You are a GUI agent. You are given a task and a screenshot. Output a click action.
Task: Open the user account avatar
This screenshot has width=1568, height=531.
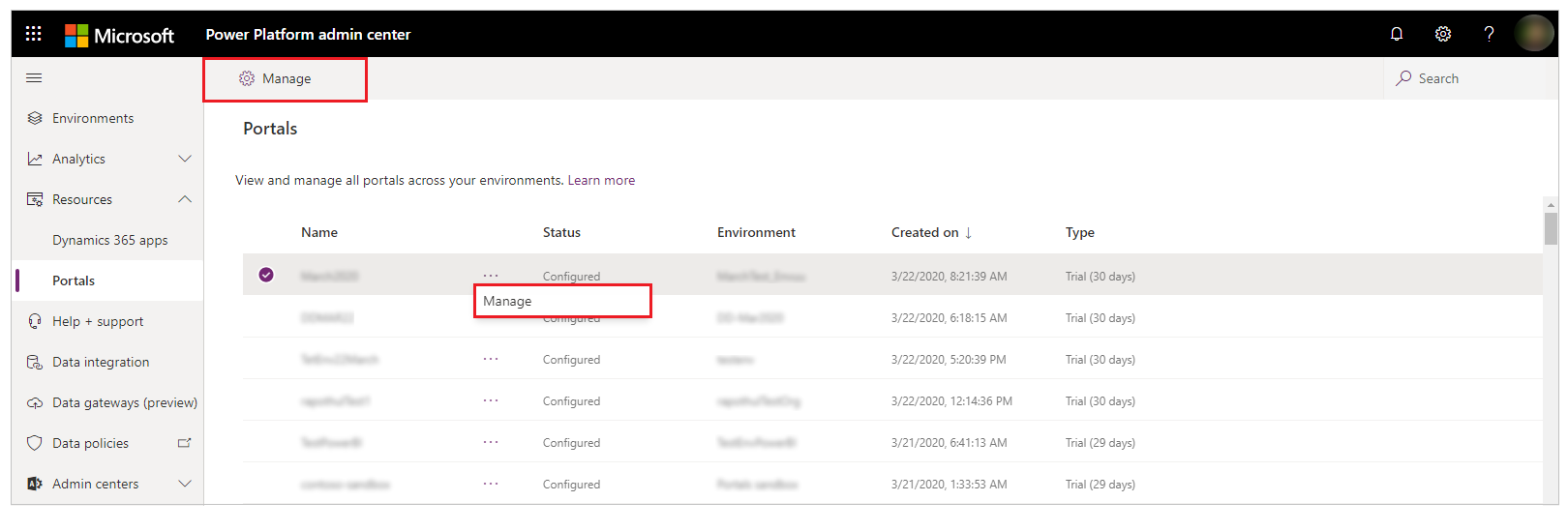[x=1534, y=34]
